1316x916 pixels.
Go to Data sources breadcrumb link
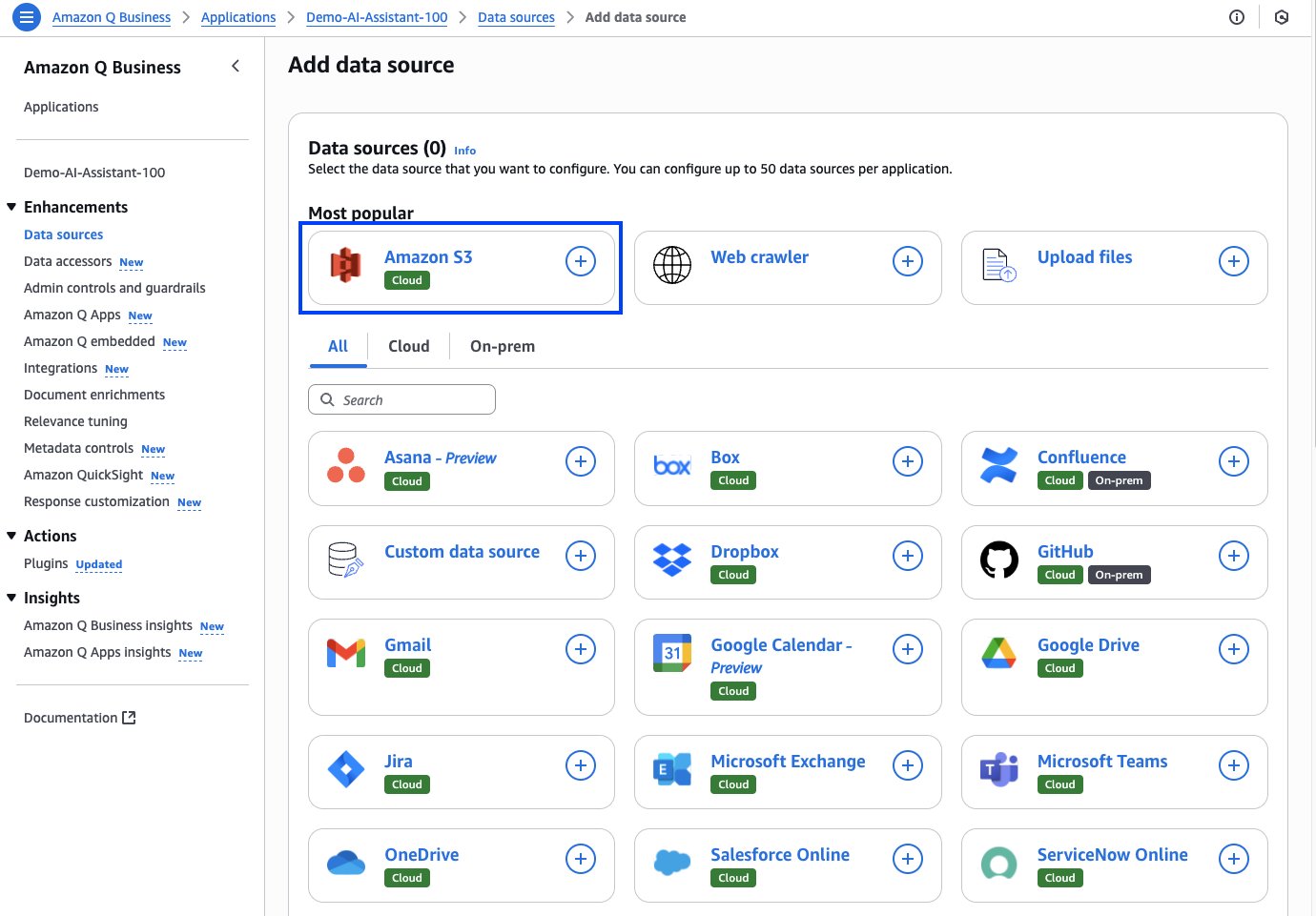click(516, 17)
